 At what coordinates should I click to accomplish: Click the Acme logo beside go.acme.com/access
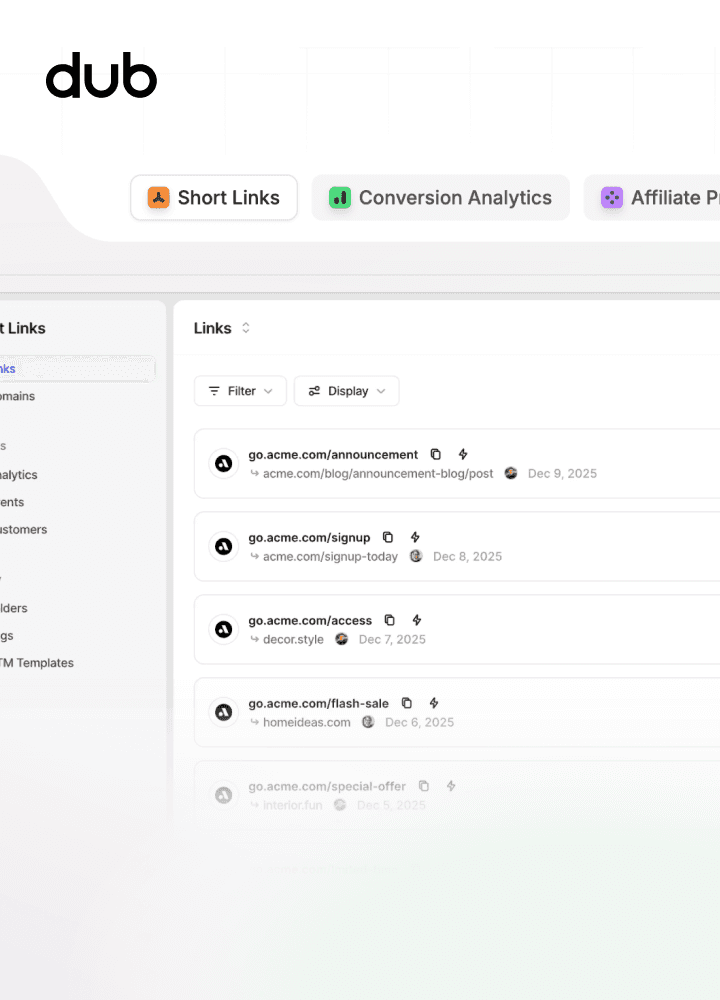coord(223,629)
